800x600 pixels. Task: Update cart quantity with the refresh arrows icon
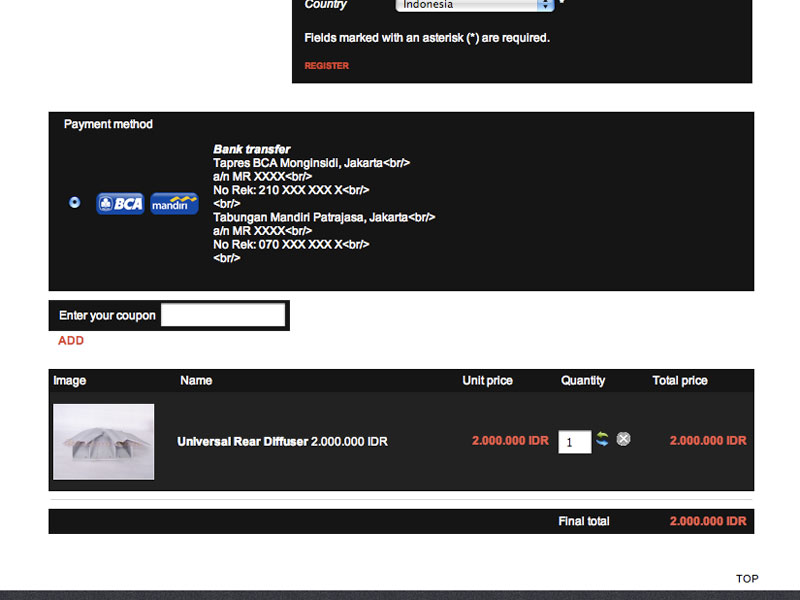pyautogui.click(x=602, y=439)
